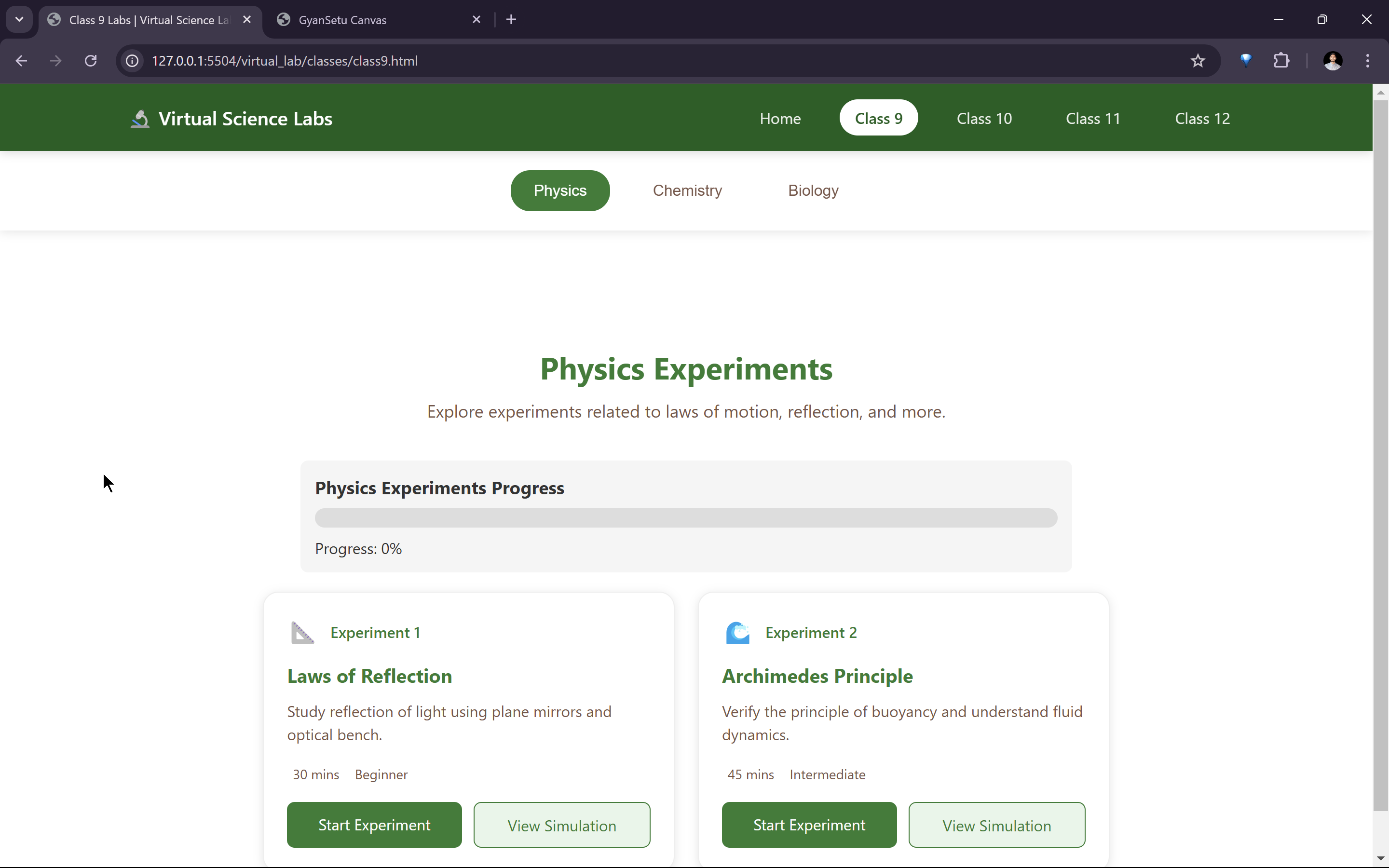Select the Biology subject tab

pos(813,190)
